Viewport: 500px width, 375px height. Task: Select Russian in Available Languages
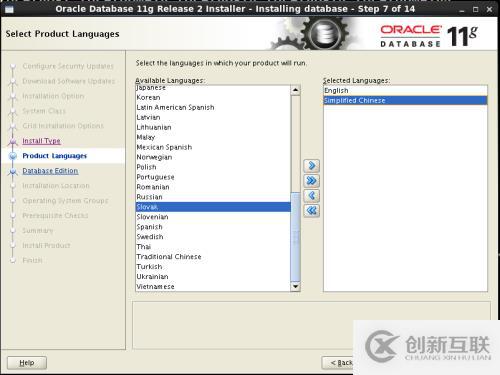tap(213, 197)
